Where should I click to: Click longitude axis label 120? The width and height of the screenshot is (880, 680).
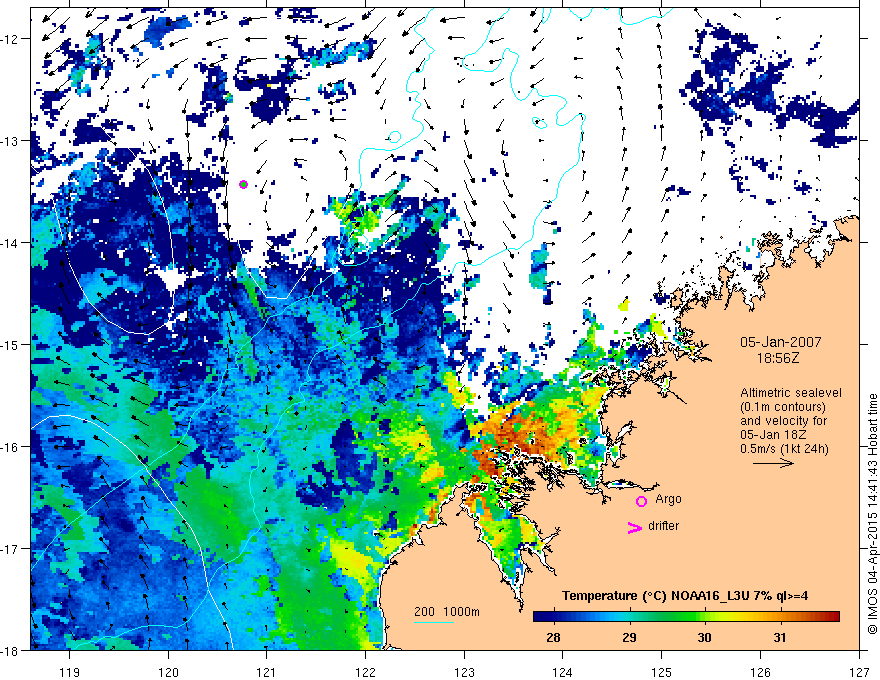click(x=168, y=672)
